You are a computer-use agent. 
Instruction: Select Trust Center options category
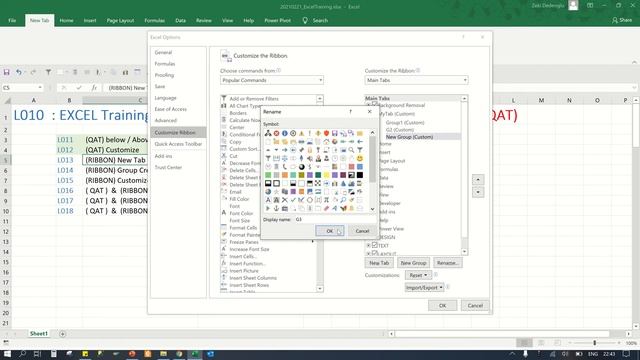click(168, 167)
